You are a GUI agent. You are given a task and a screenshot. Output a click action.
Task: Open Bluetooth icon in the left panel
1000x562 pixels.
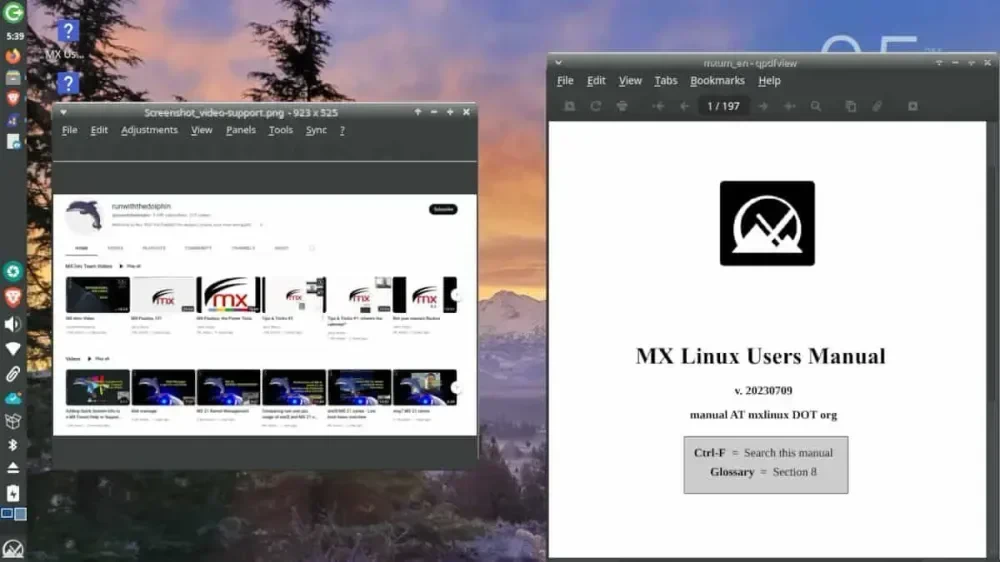pyautogui.click(x=13, y=445)
